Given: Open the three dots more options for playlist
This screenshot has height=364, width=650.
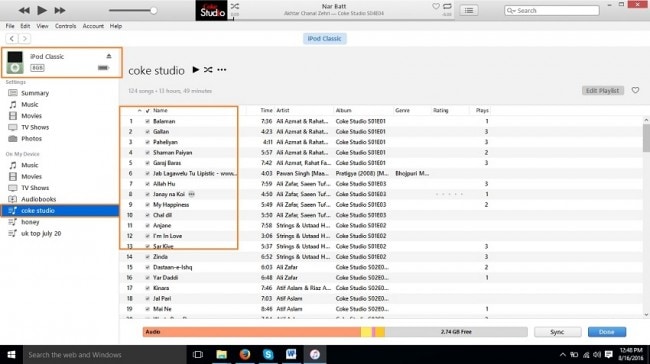Looking at the screenshot, I should pyautogui.click(x=222, y=70).
